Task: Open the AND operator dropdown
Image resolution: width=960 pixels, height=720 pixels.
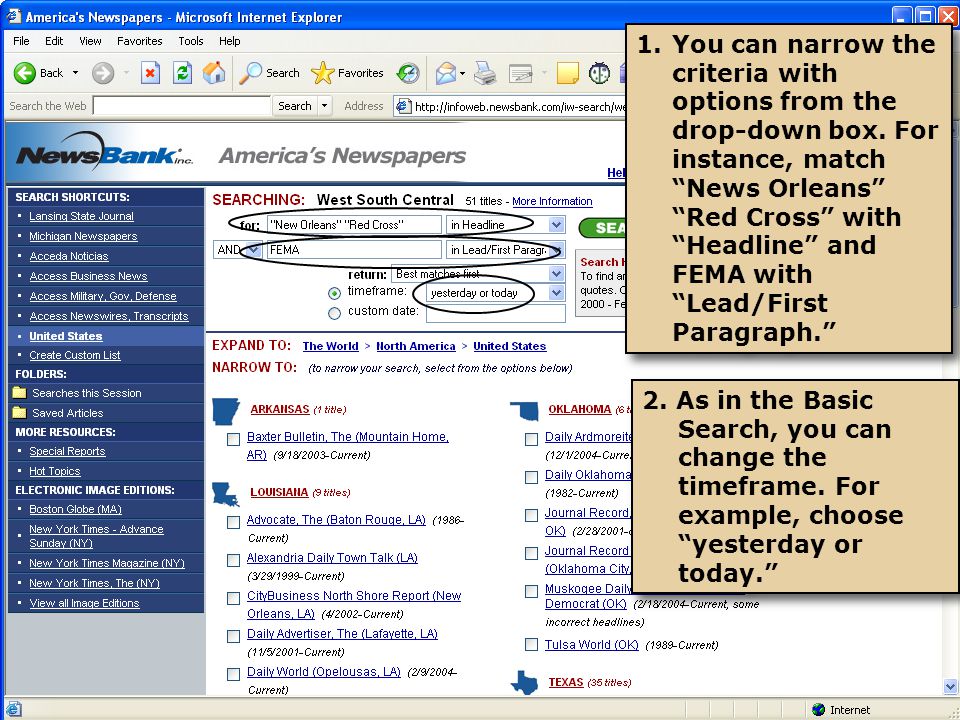Action: pos(238,250)
